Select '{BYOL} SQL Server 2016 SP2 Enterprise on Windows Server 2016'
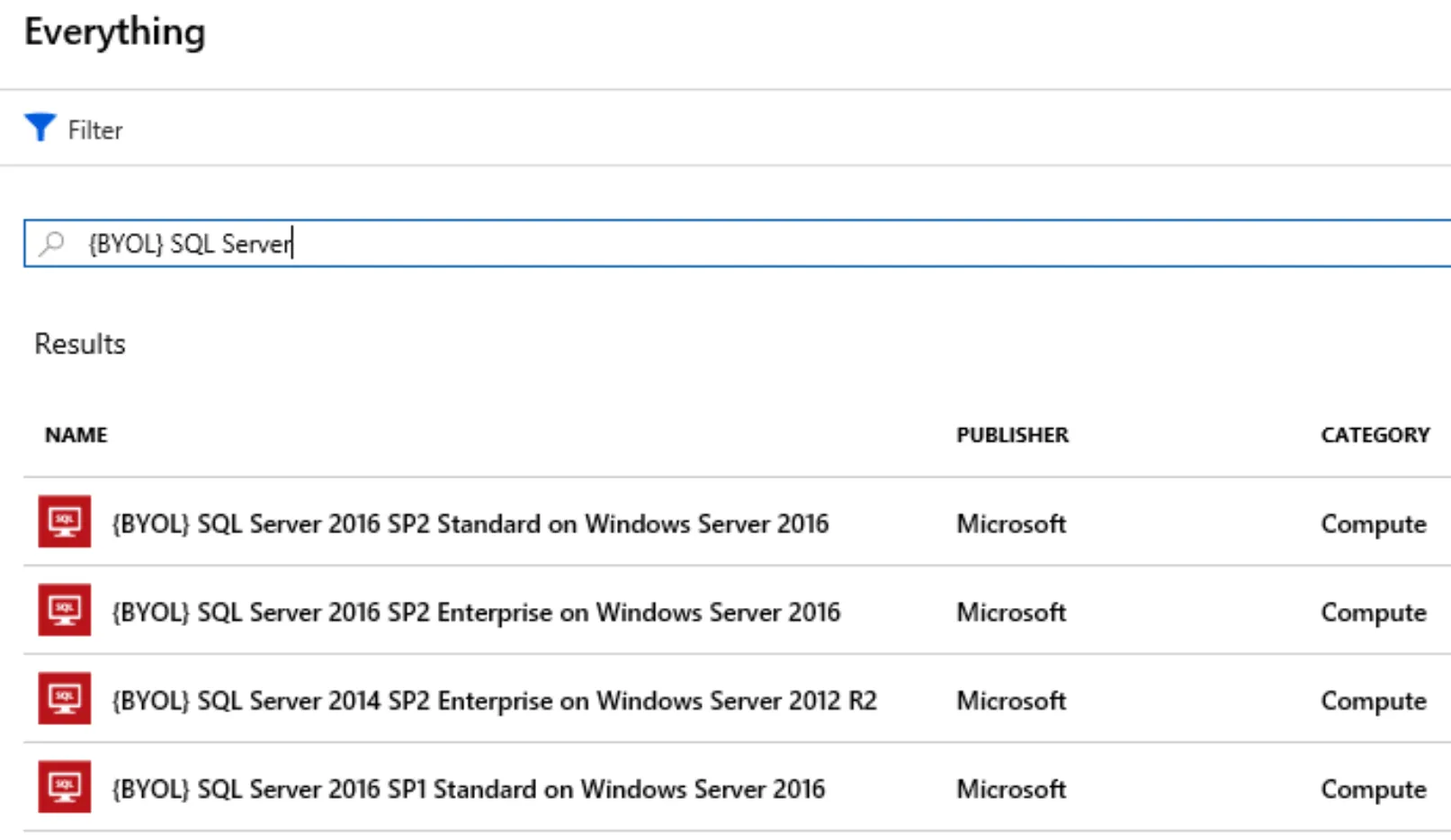 (x=476, y=612)
